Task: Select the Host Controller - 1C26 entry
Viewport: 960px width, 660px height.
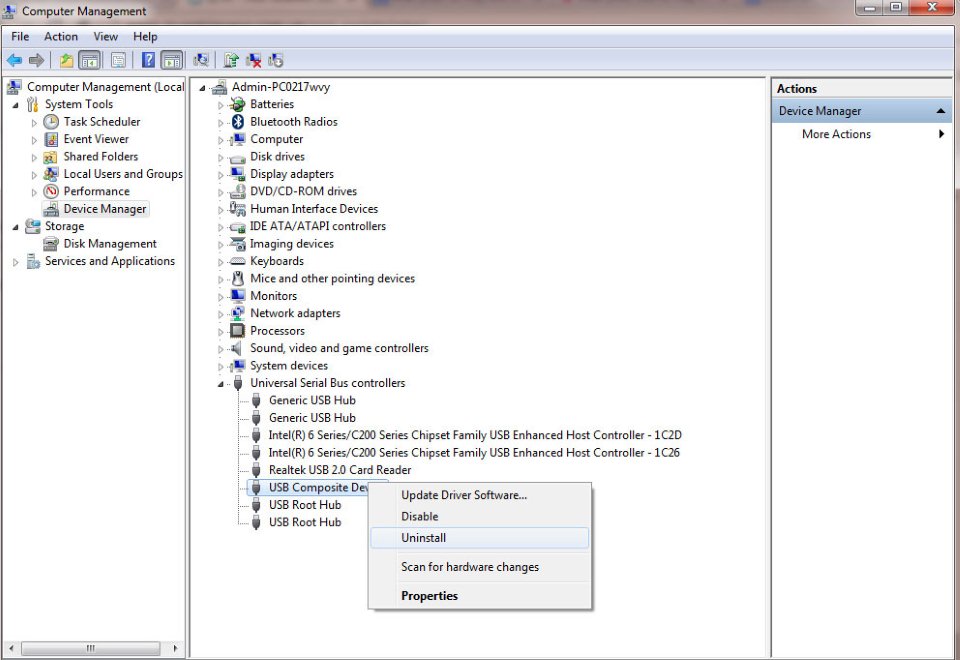Action: click(x=474, y=453)
